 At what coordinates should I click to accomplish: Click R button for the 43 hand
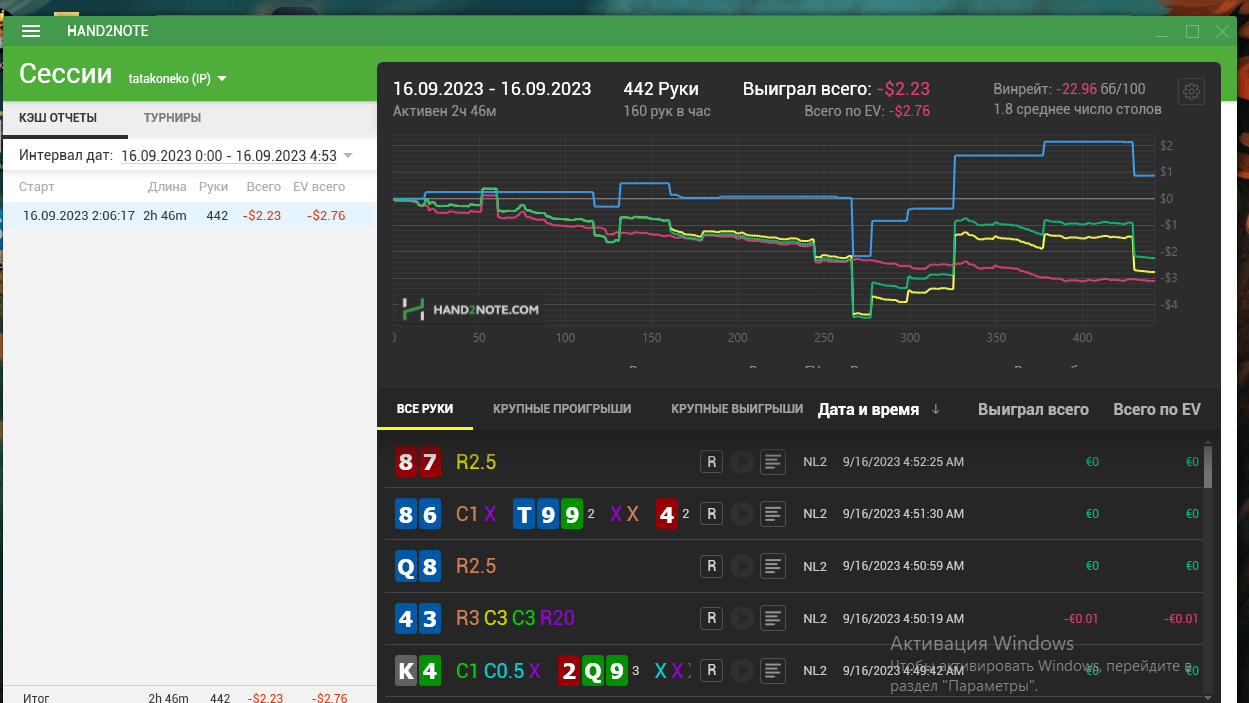(711, 618)
